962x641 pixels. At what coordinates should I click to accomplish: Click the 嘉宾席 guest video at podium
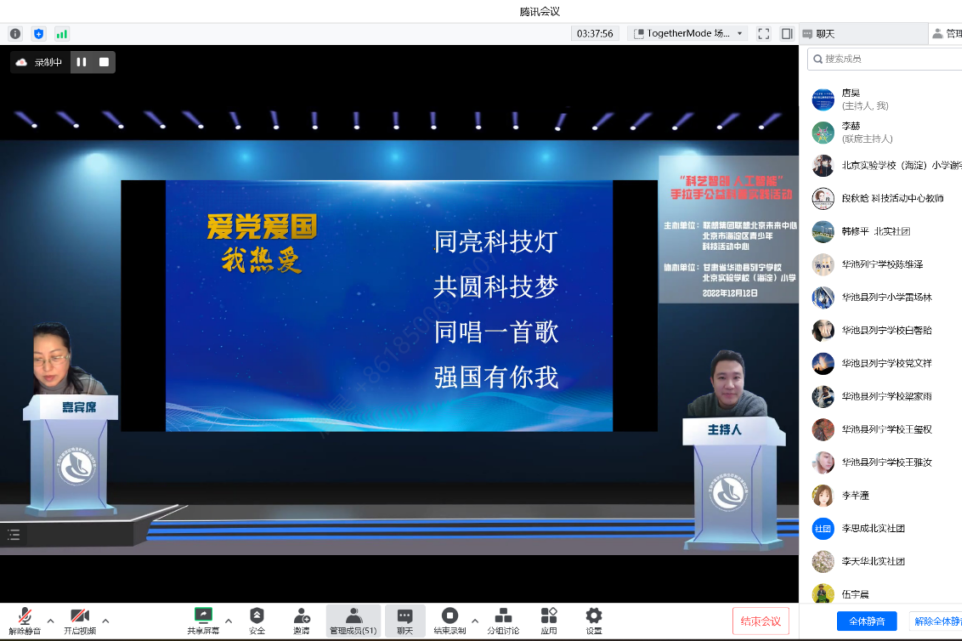[x=64, y=359]
